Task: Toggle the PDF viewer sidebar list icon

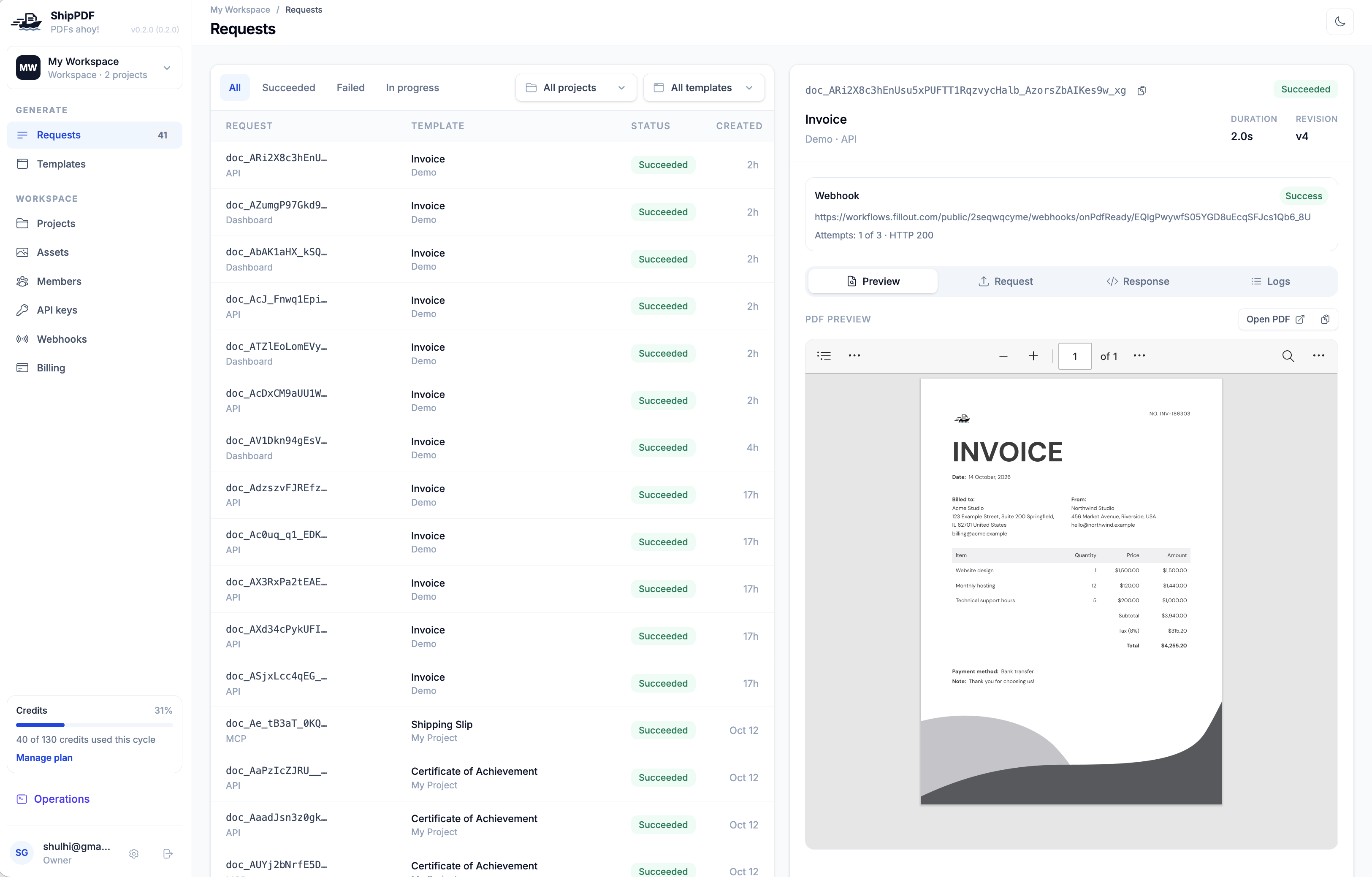Action: pyautogui.click(x=824, y=356)
